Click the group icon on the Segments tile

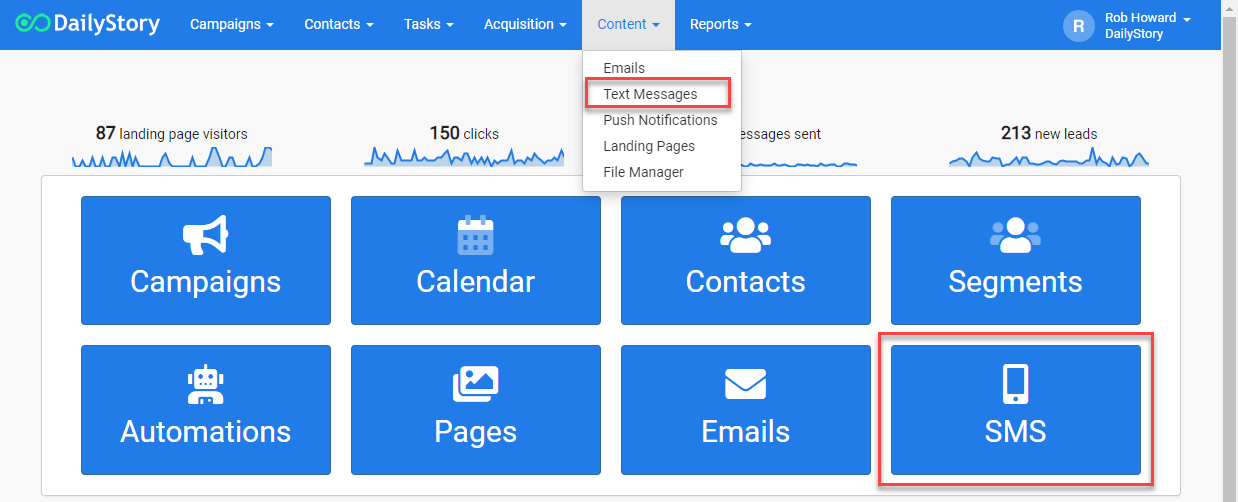pyautogui.click(x=1015, y=236)
